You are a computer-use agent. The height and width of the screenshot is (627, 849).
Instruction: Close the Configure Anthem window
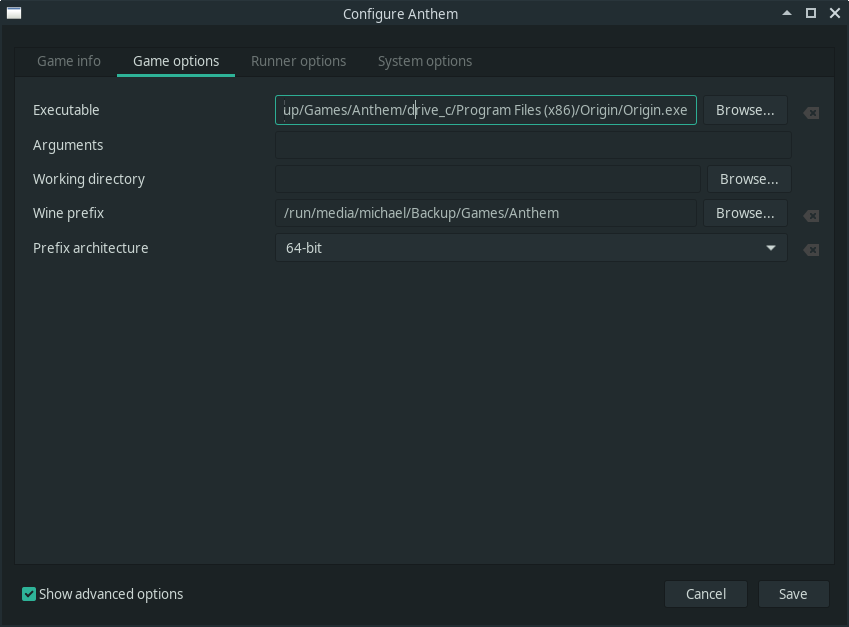pos(834,13)
